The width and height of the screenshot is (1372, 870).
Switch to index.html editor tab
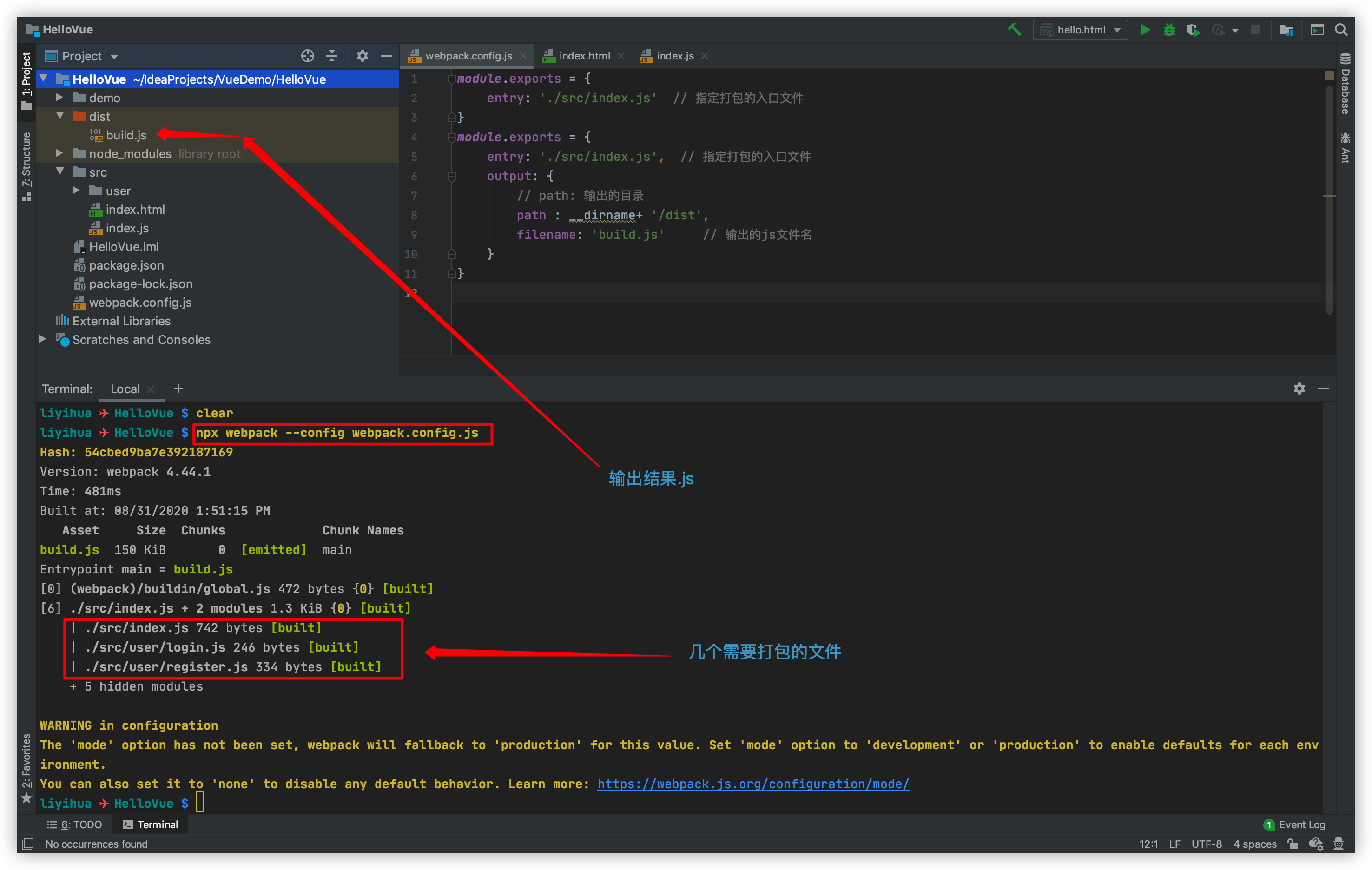583,56
